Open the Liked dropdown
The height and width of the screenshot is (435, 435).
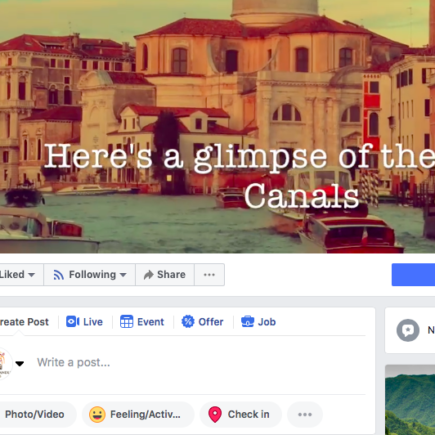(21, 275)
